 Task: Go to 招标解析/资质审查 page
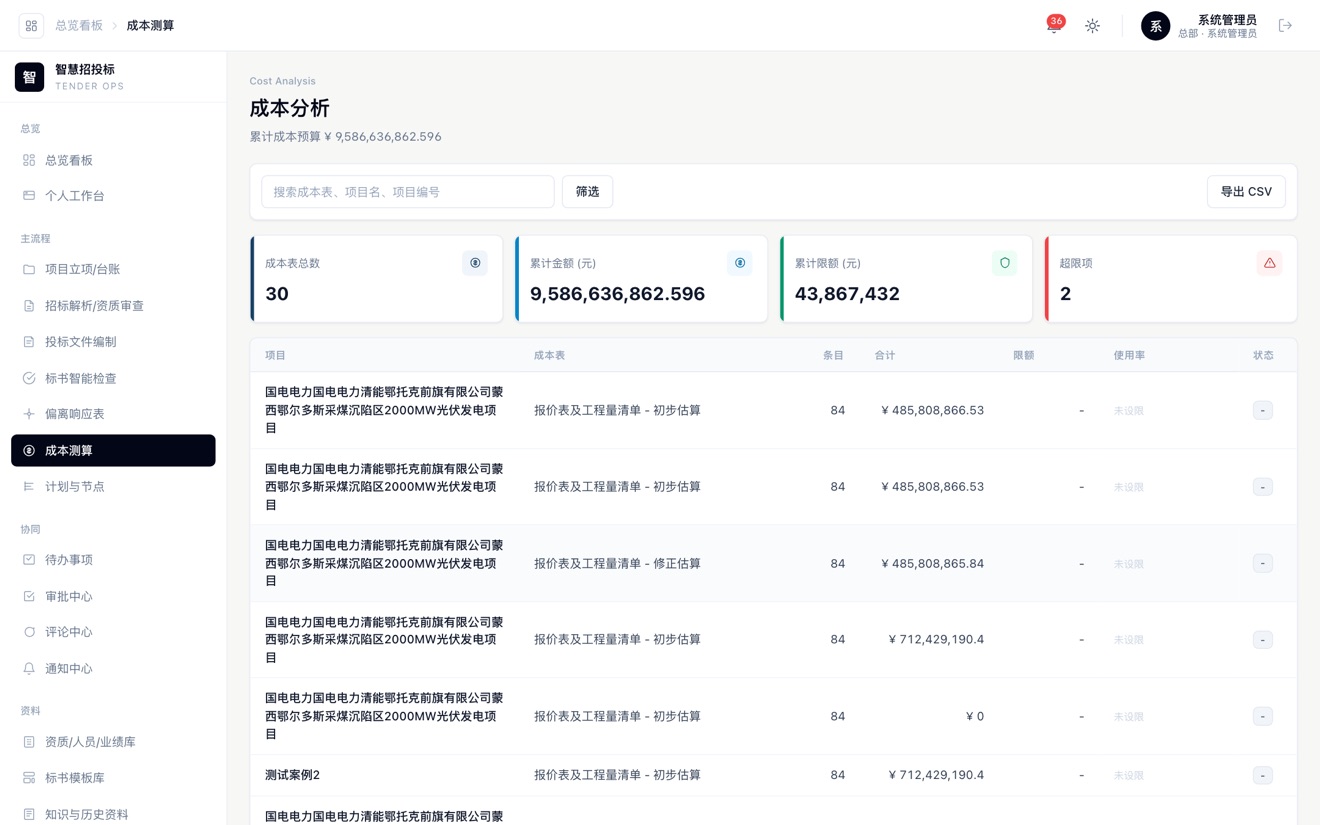click(x=113, y=306)
